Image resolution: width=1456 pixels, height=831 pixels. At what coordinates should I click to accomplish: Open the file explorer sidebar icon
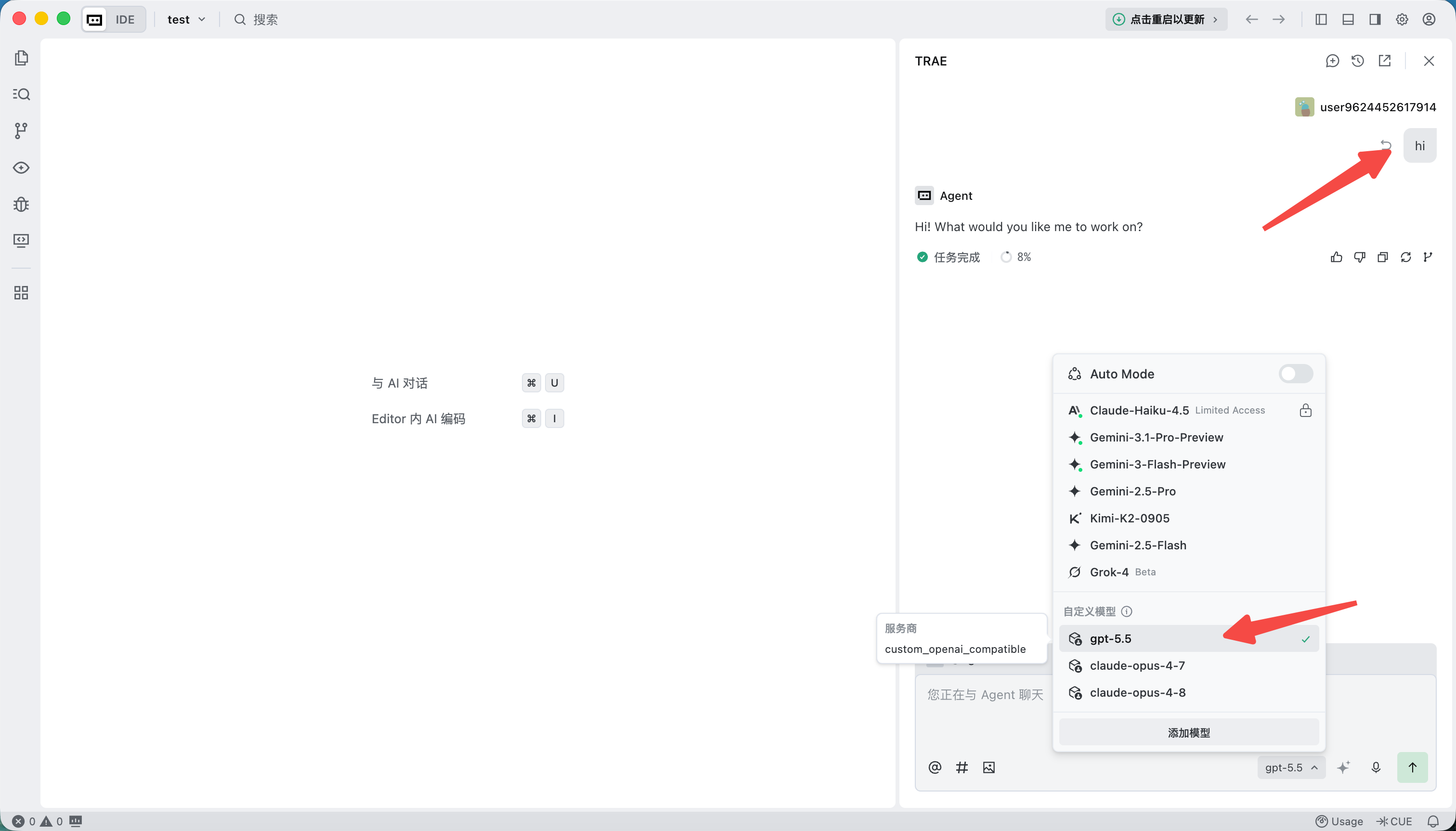(x=21, y=58)
